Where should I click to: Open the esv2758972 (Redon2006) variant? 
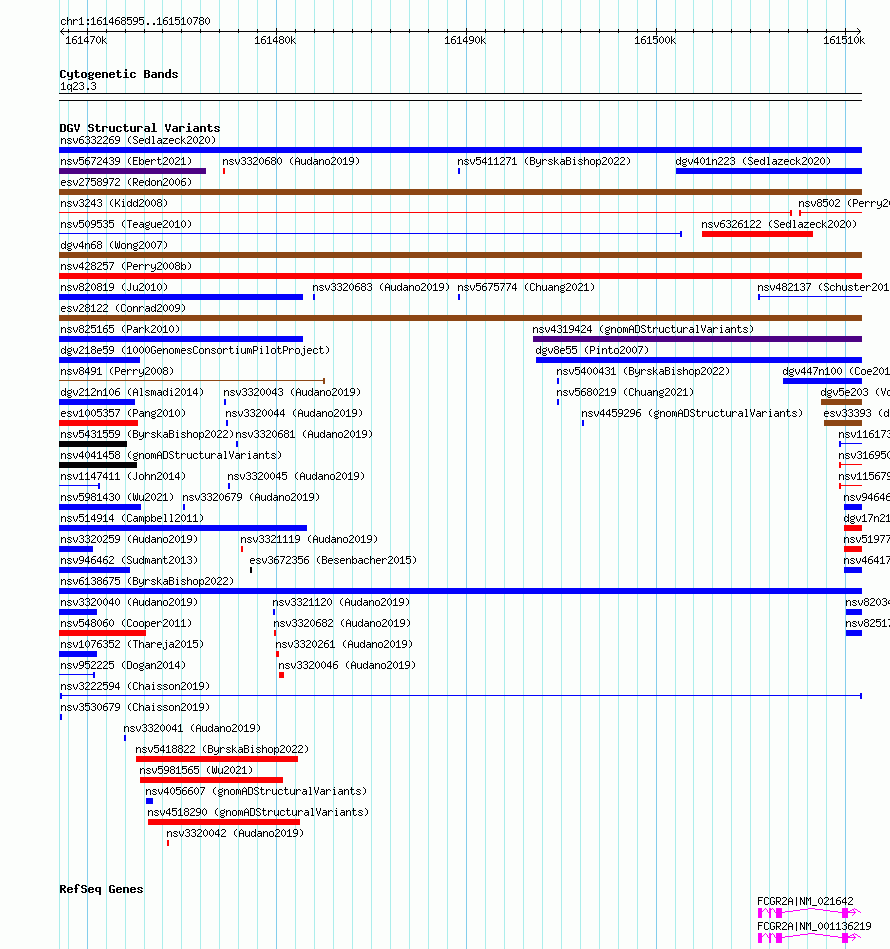tap(126, 182)
